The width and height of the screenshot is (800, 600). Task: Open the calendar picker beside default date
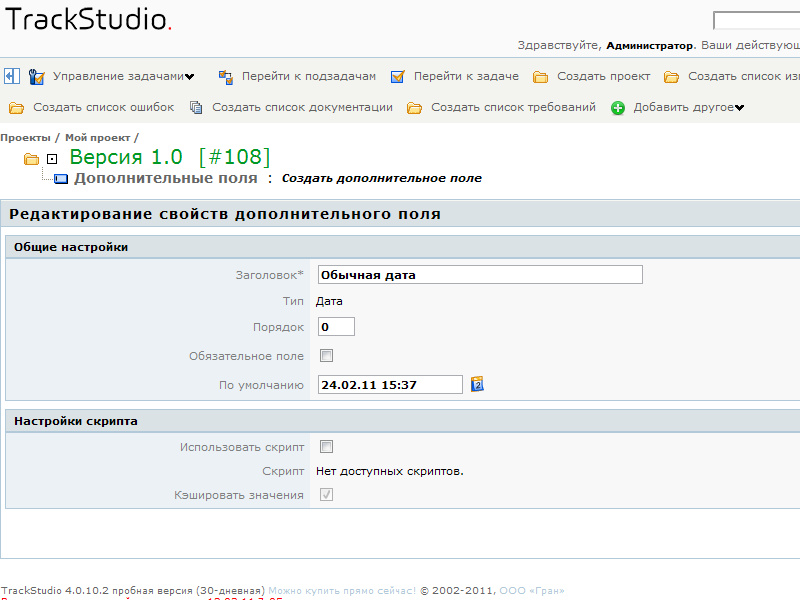pyautogui.click(x=477, y=384)
